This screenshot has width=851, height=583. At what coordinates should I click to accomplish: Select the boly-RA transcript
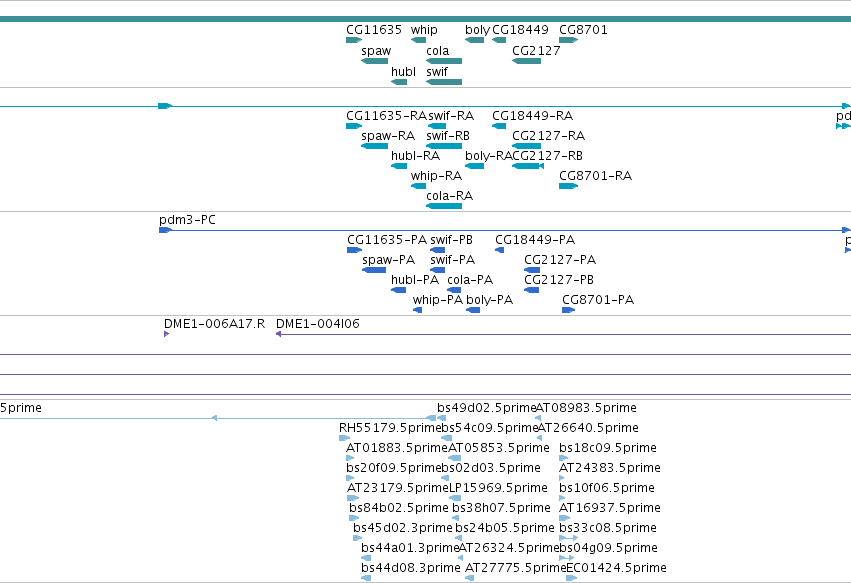pyautogui.click(x=474, y=166)
